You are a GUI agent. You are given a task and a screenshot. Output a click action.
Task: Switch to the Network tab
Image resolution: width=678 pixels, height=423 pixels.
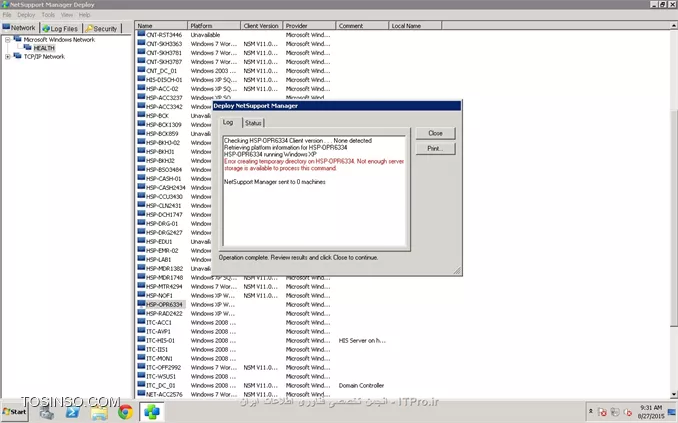click(19, 28)
